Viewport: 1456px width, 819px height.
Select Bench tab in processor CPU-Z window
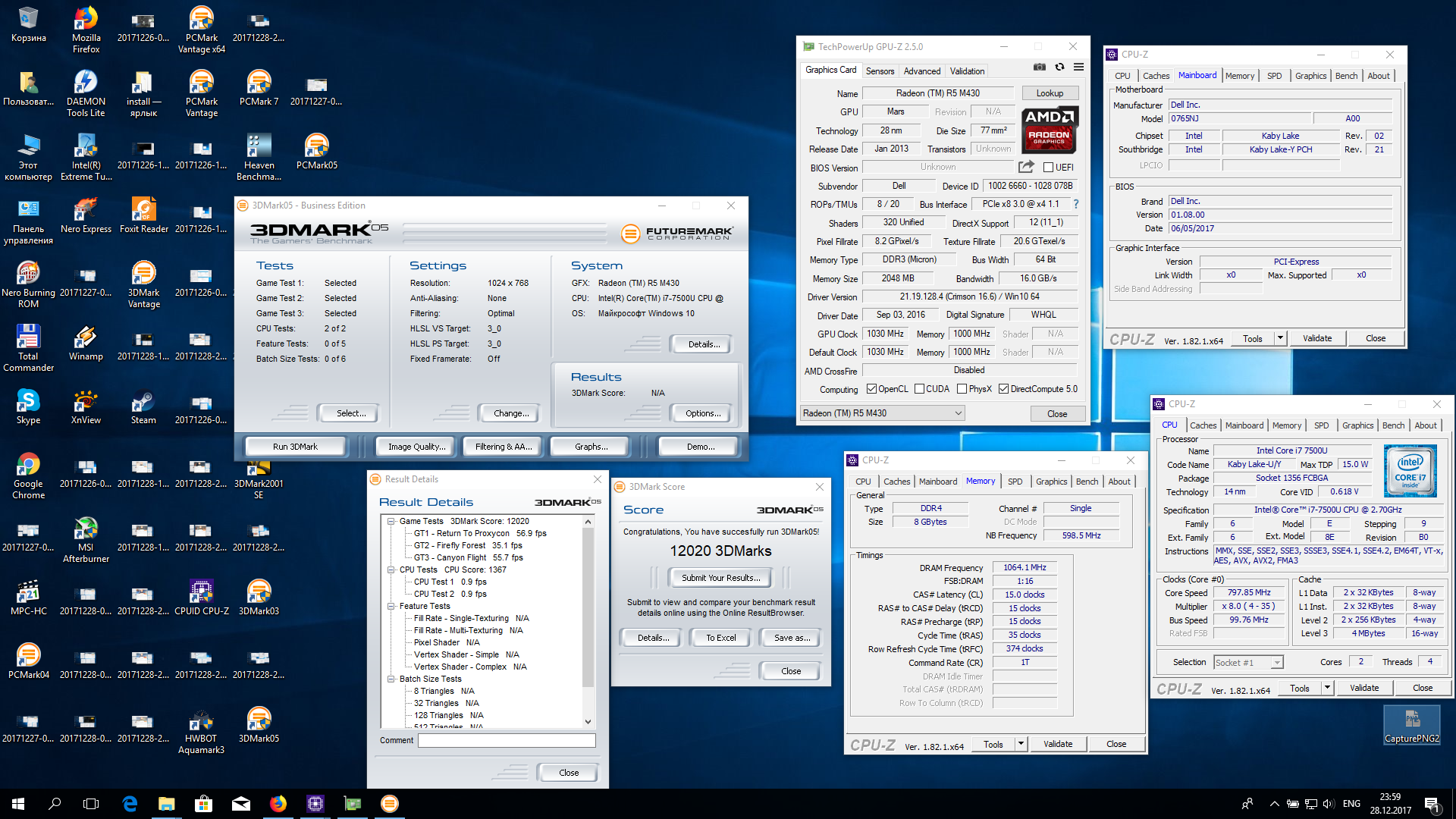pos(1393,425)
